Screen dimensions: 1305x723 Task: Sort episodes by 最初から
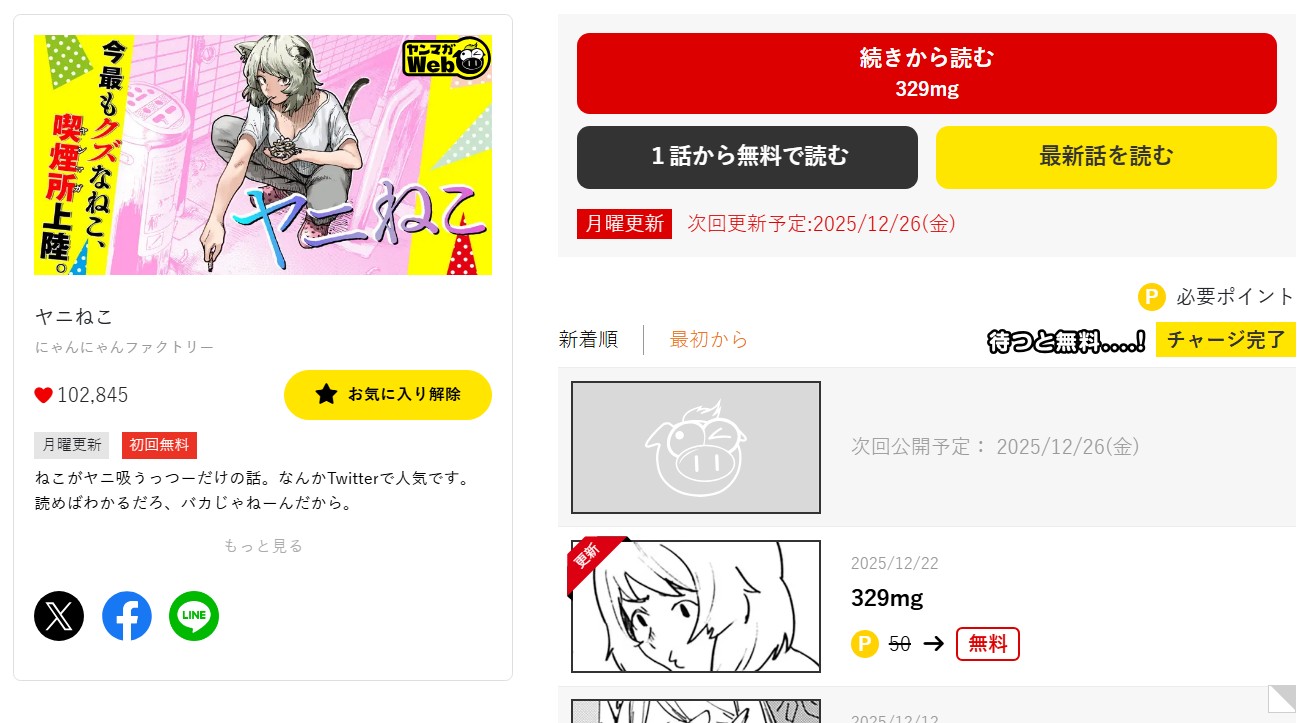(709, 340)
